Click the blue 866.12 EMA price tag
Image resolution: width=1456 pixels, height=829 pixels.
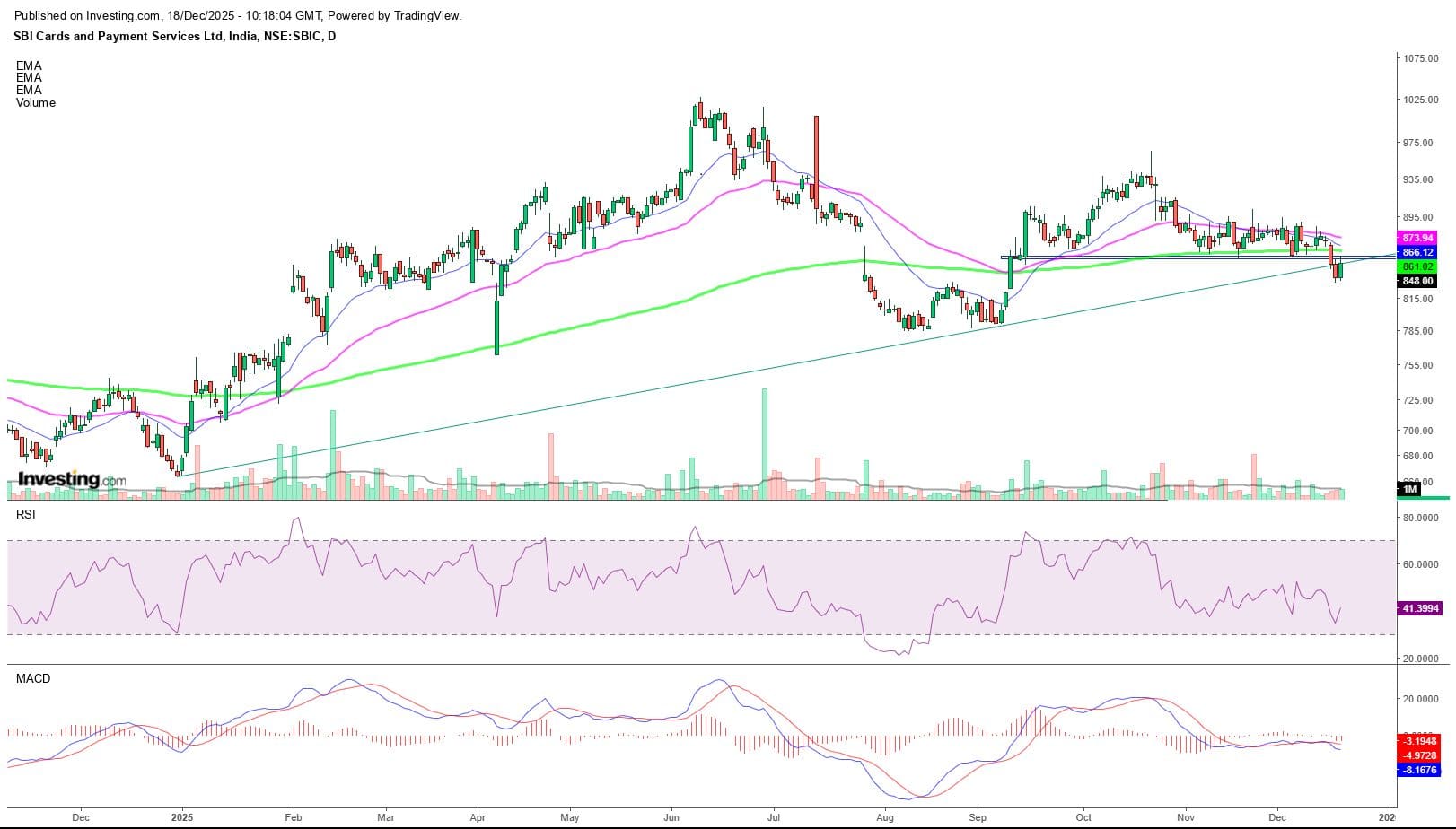tap(1417, 253)
